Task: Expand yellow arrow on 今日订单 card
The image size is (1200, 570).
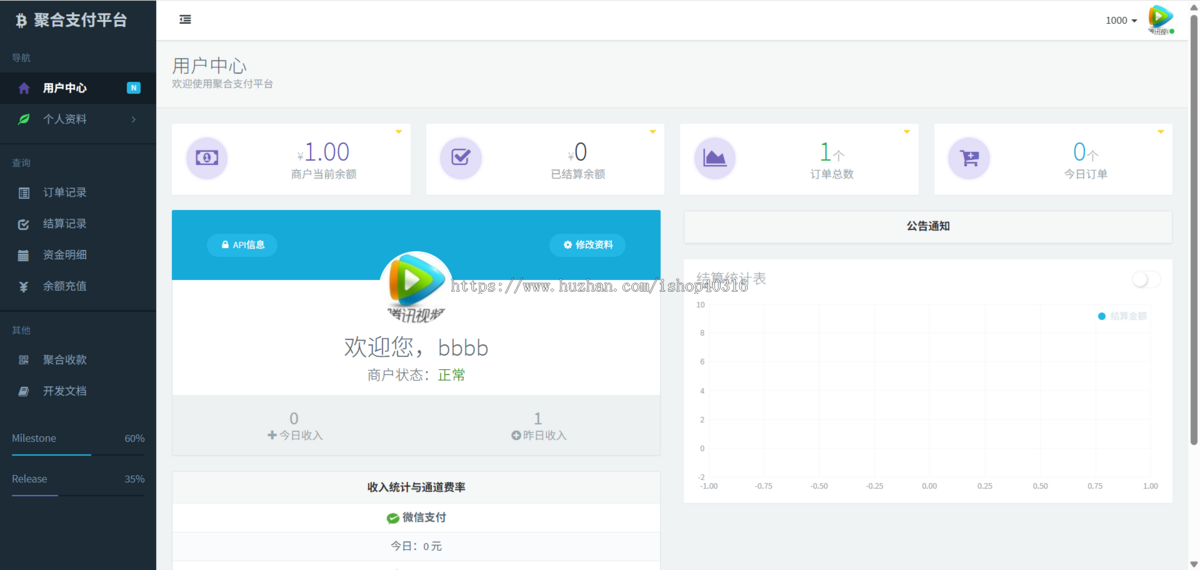Action: (x=1161, y=132)
